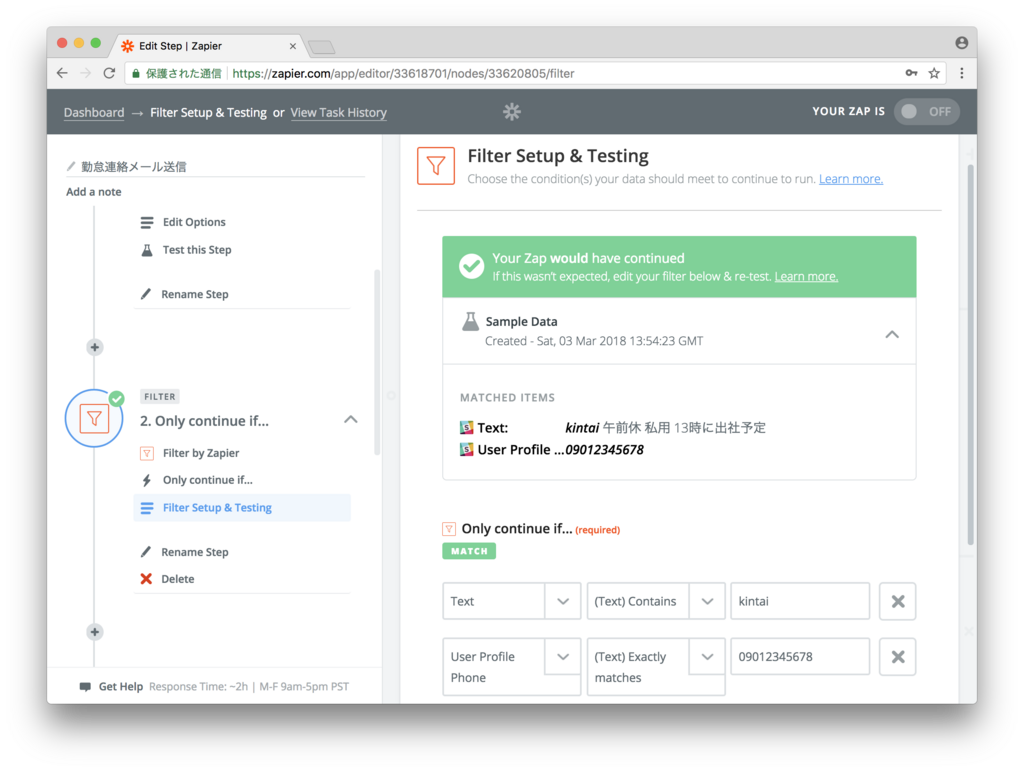The height and width of the screenshot is (771, 1024).
Task: Toggle the Your Zap is OFF switch
Action: click(927, 112)
